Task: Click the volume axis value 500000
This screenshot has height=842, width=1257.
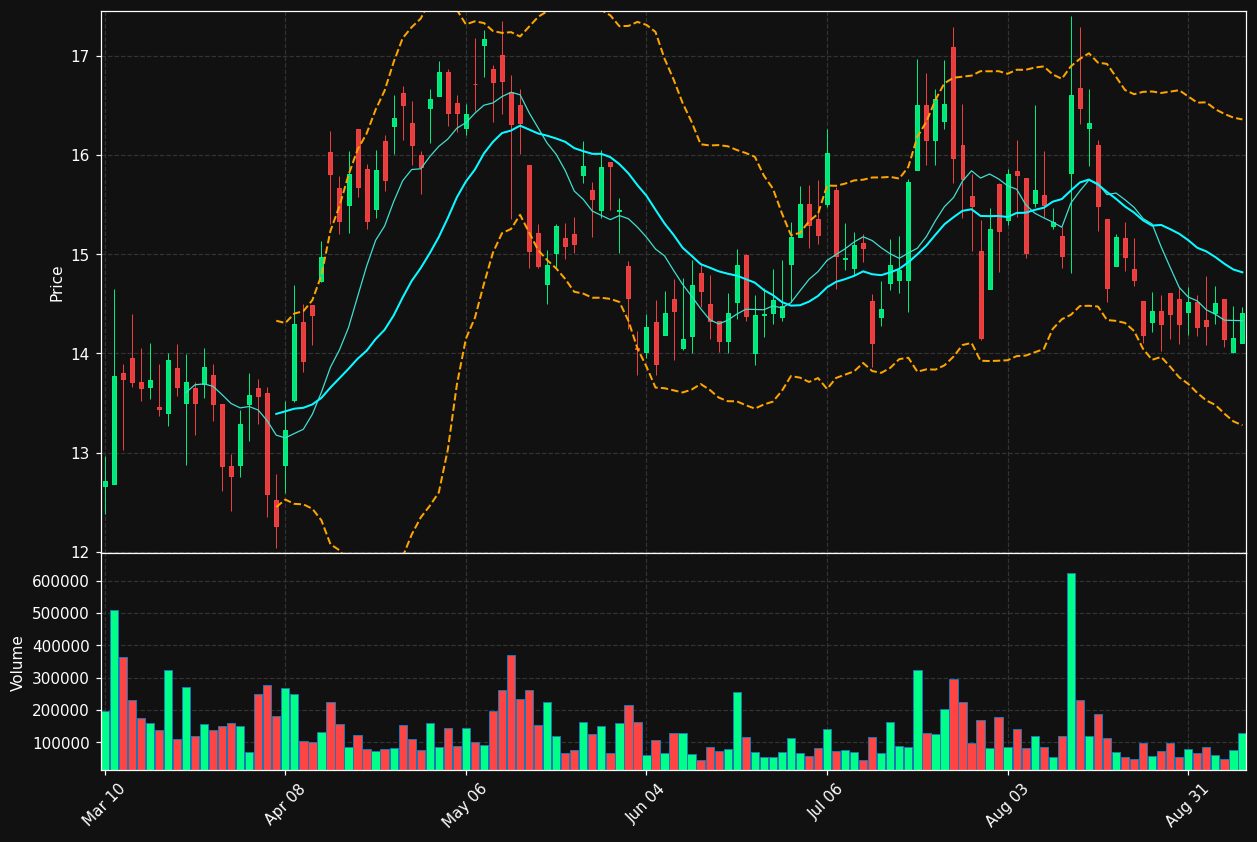Action: 61,614
